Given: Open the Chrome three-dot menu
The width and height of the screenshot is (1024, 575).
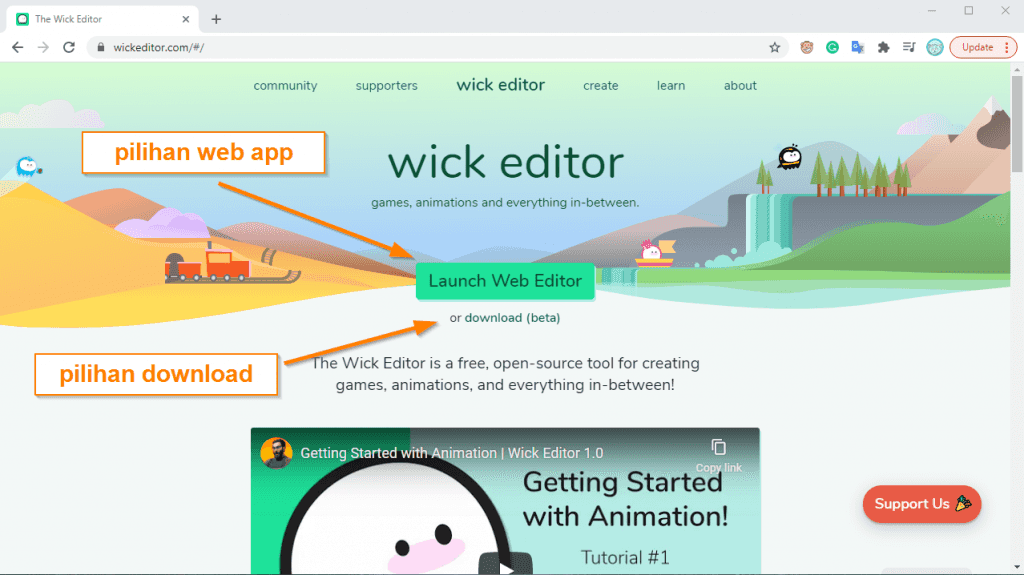Looking at the screenshot, I should coord(1006,47).
